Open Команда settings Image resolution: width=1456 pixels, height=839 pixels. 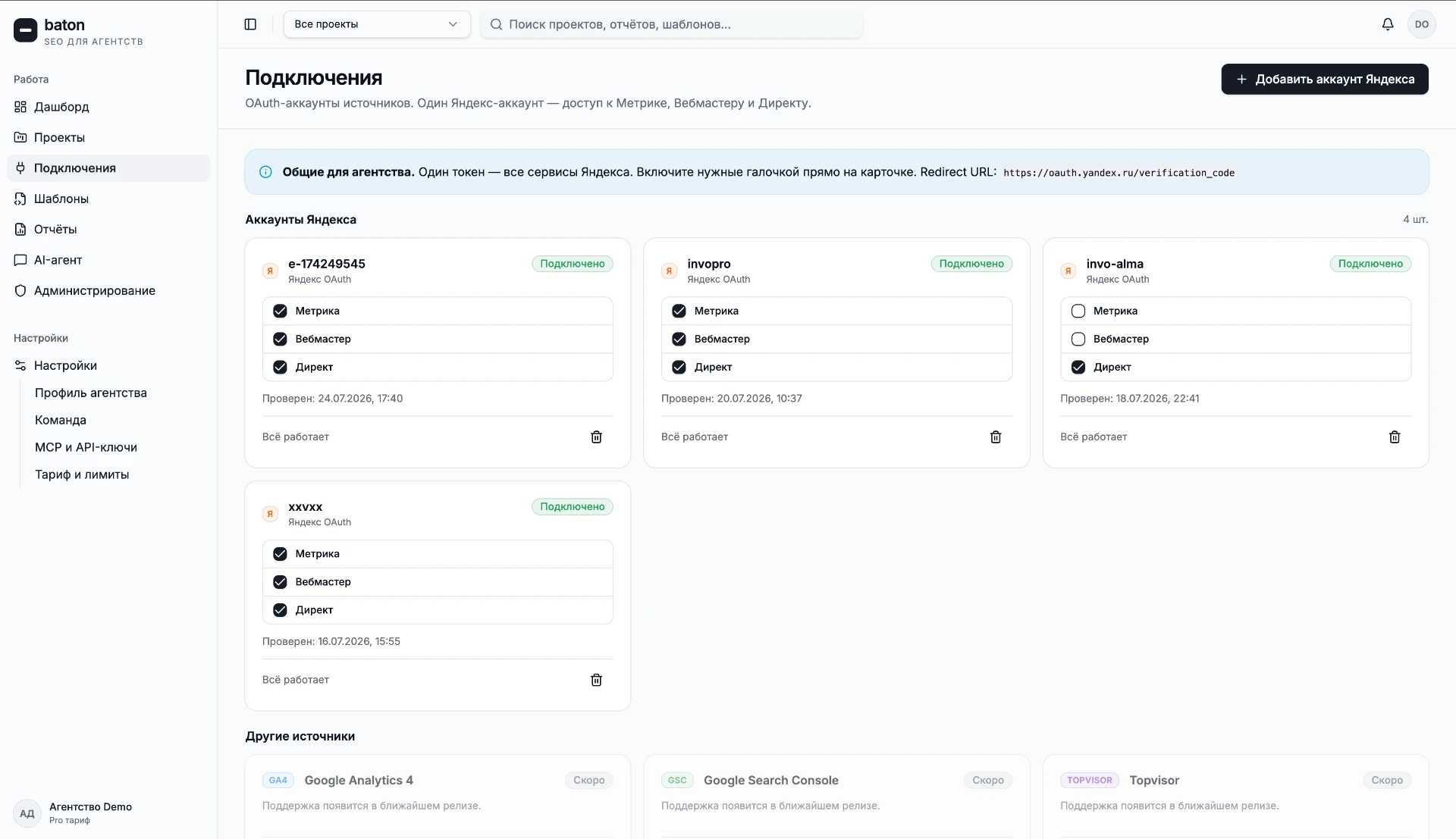[x=61, y=420]
